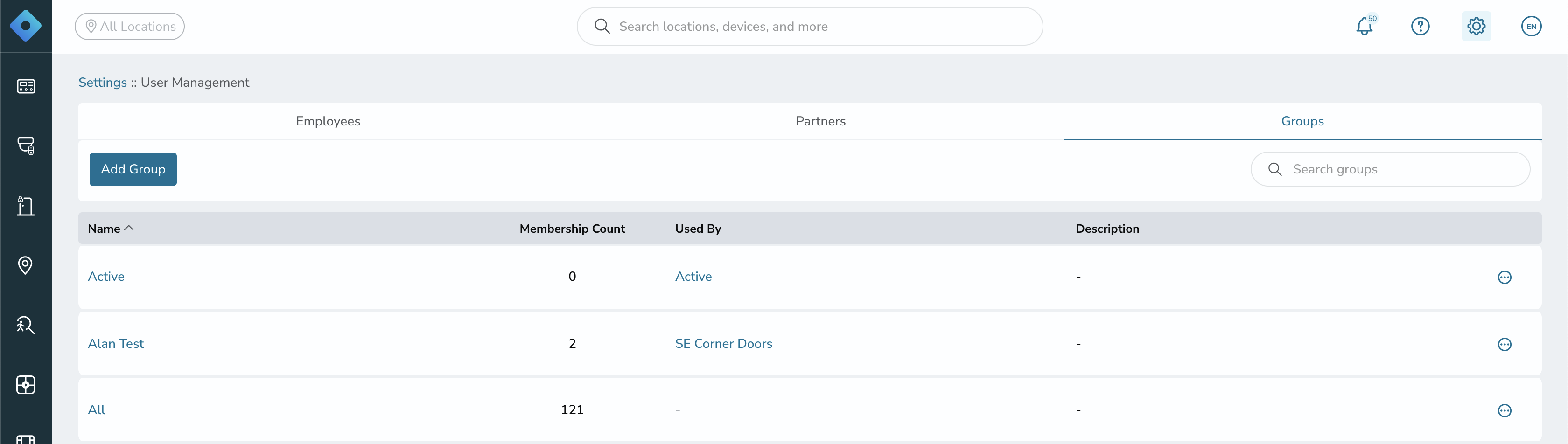Open the cameras icon in the sidebar
This screenshot has width=1568, height=444.
26,146
